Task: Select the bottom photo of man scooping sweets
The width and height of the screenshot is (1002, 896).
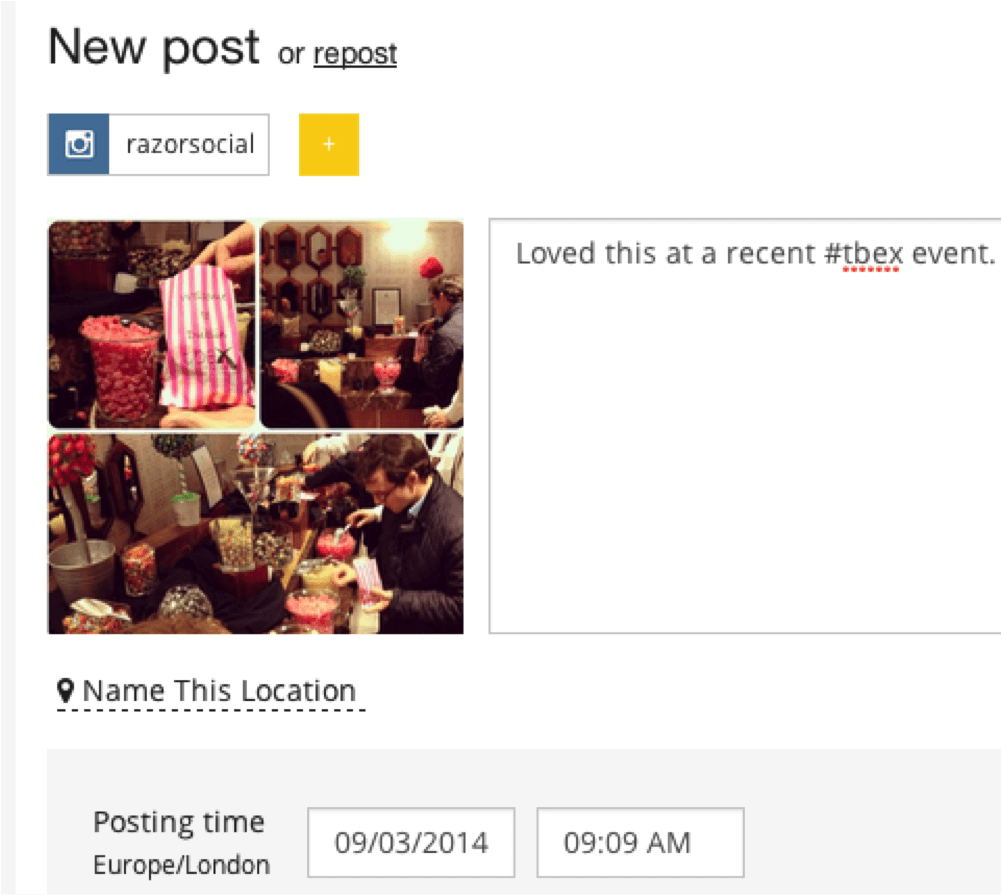Action: pos(256,534)
